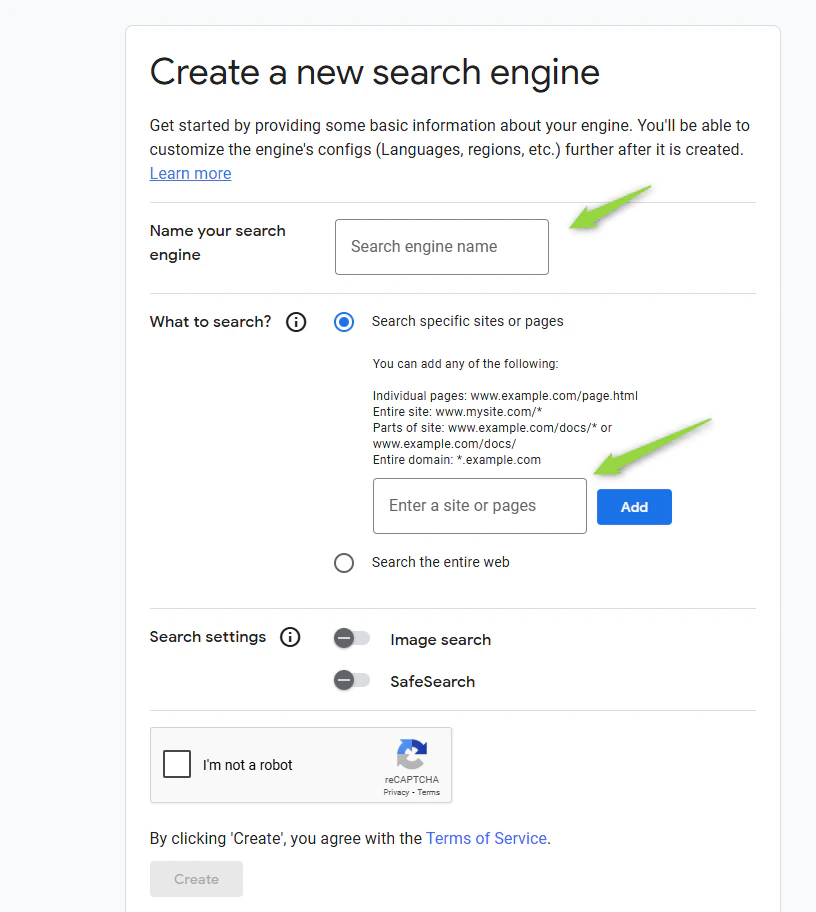Click the info icon beside "Search settings"
This screenshot has height=912, width=816.
290,637
